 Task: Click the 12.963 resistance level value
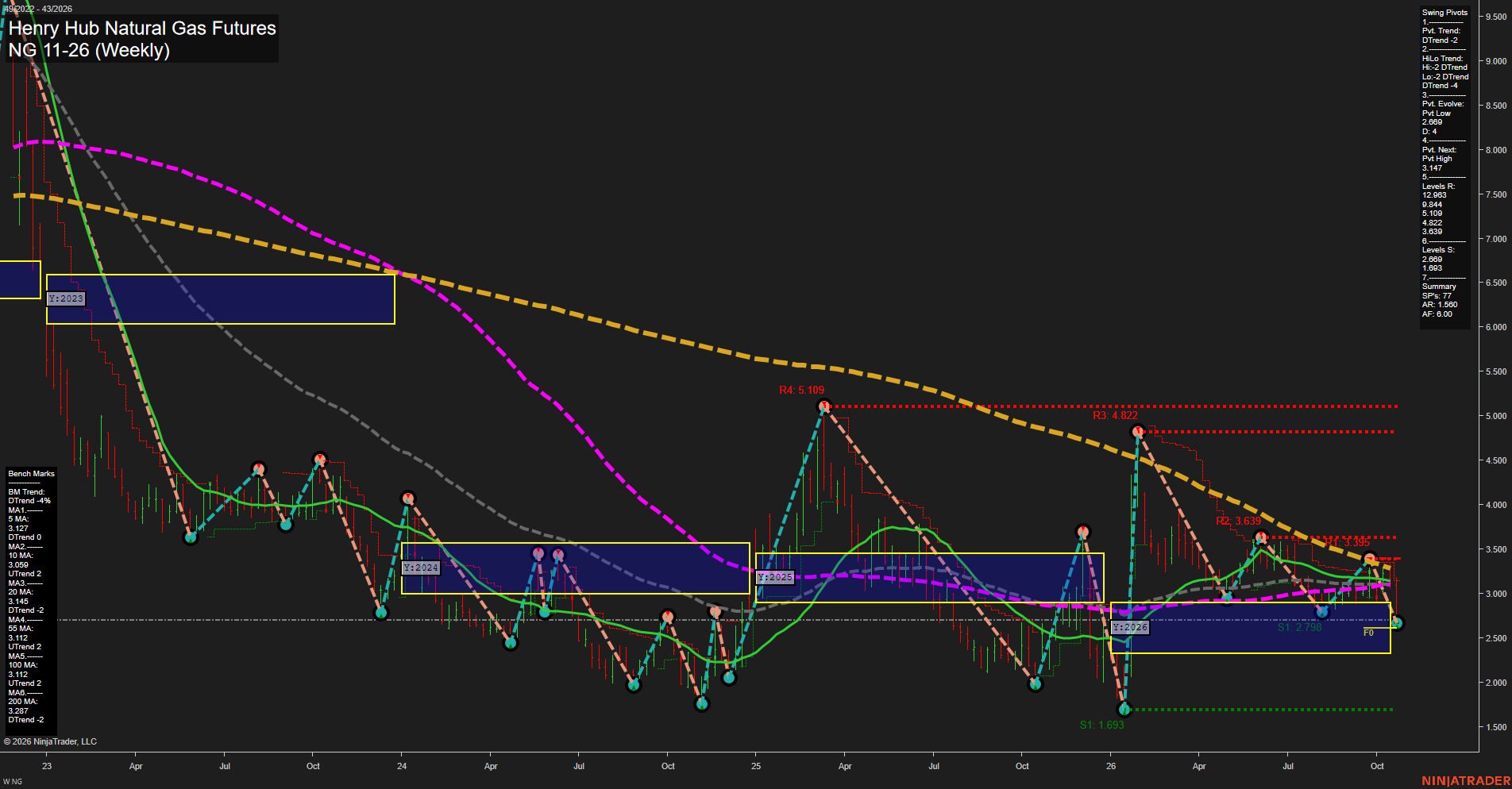point(1434,195)
